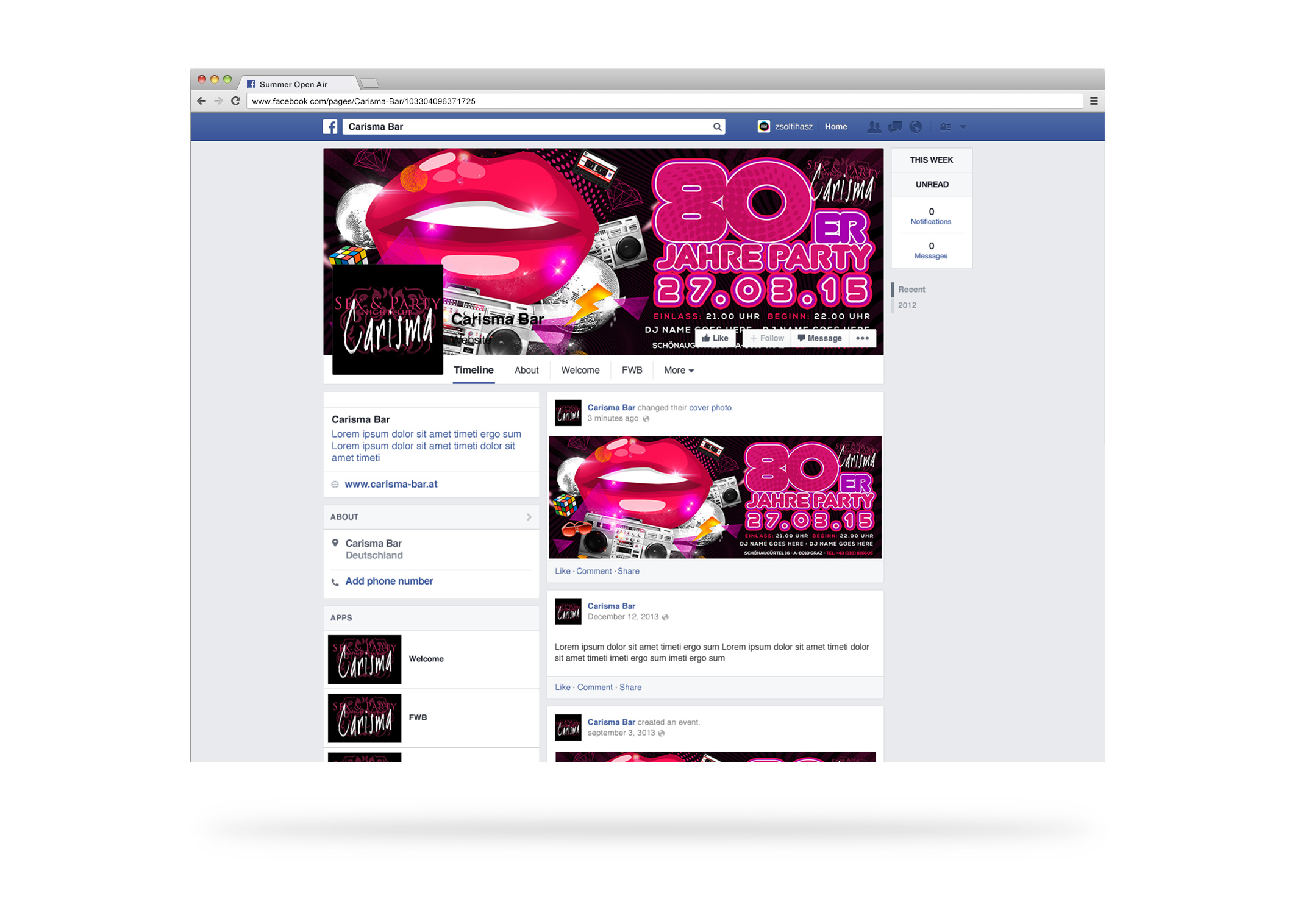Viewport: 1309px width, 924px height.
Task: Go to Home in Facebook header
Action: click(836, 127)
